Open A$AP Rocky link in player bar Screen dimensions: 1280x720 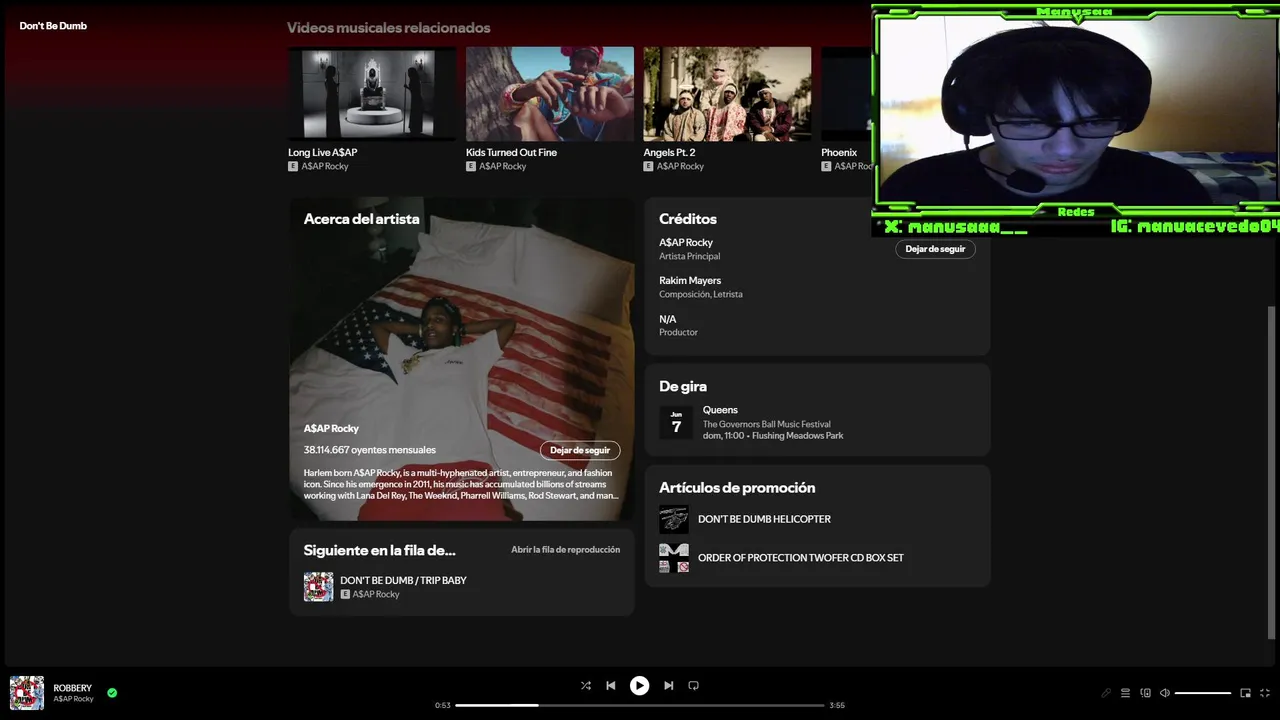[x=73, y=699]
